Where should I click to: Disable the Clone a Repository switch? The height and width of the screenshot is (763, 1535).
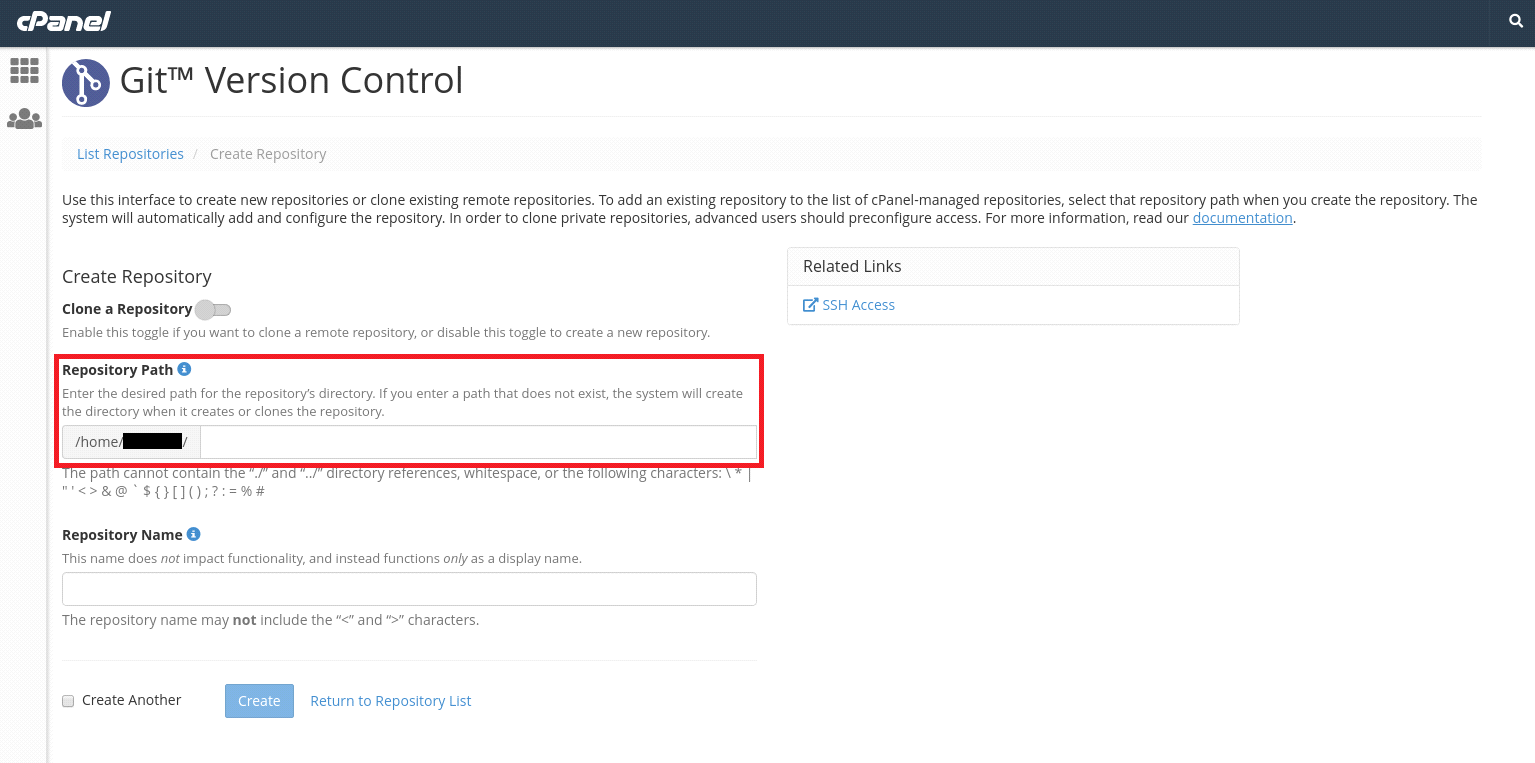click(x=213, y=310)
